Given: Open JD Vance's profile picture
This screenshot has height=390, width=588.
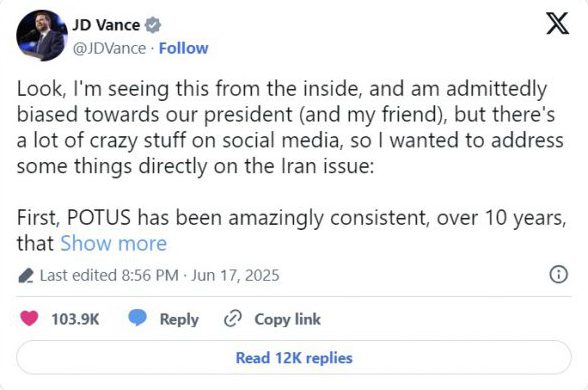Looking at the screenshot, I should [42, 35].
